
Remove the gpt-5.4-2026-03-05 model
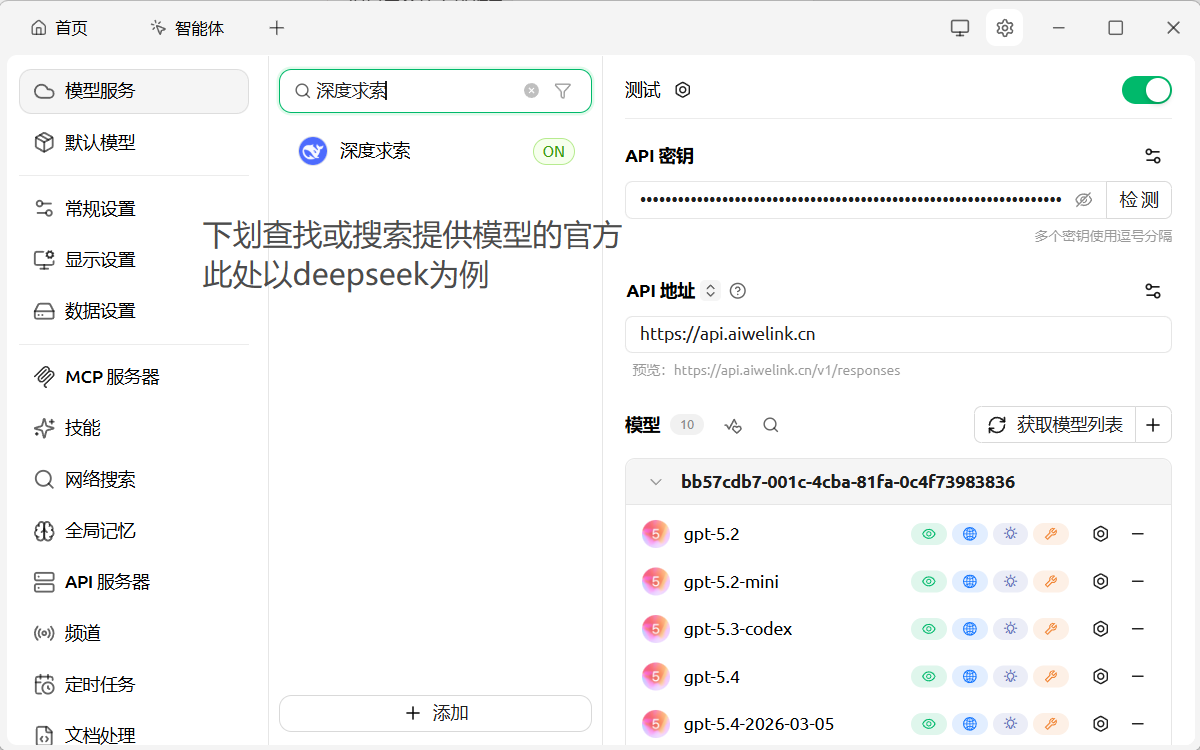point(1137,724)
